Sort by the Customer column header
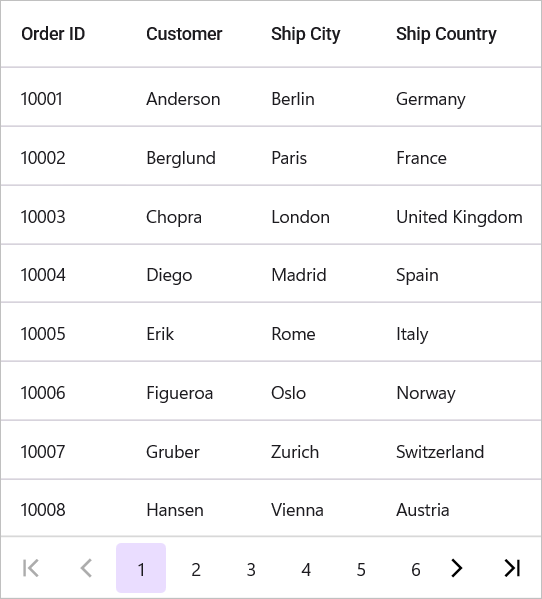This screenshot has height=599, width=542. 184,34
